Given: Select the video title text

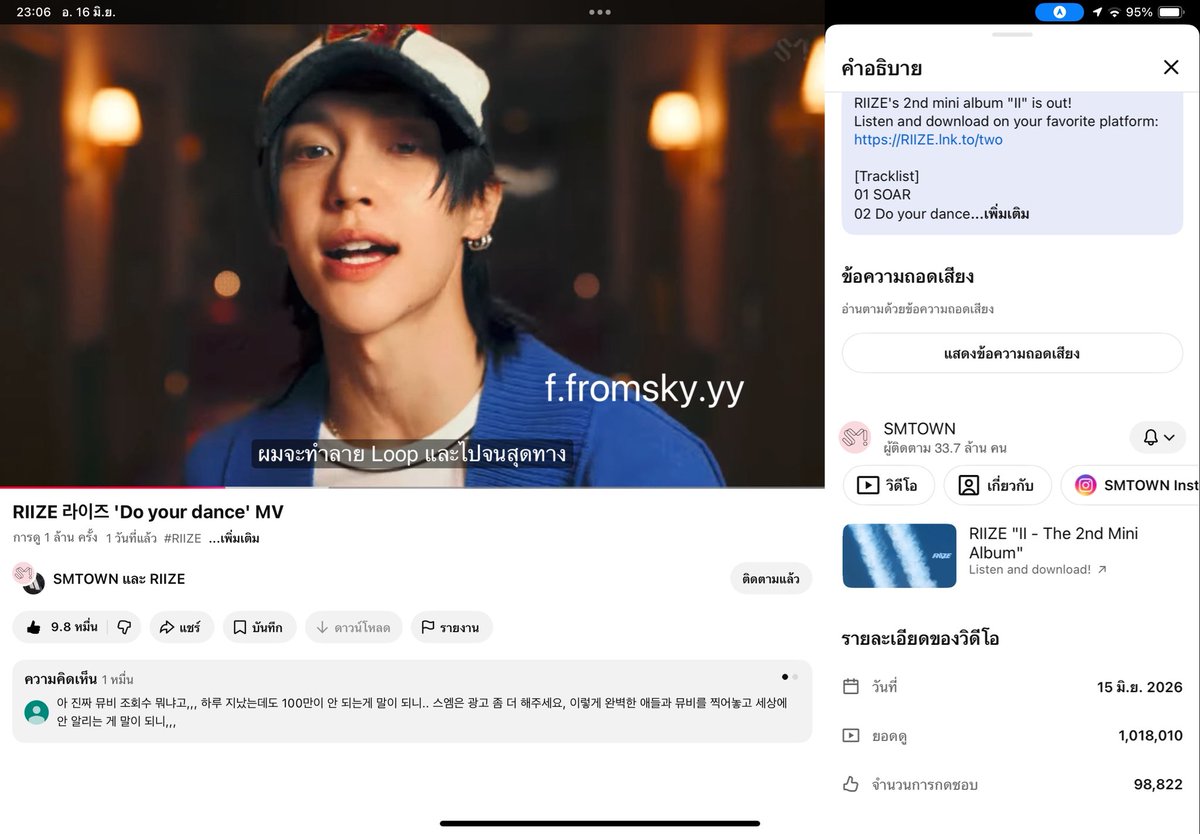Looking at the screenshot, I should pyautogui.click(x=148, y=512).
